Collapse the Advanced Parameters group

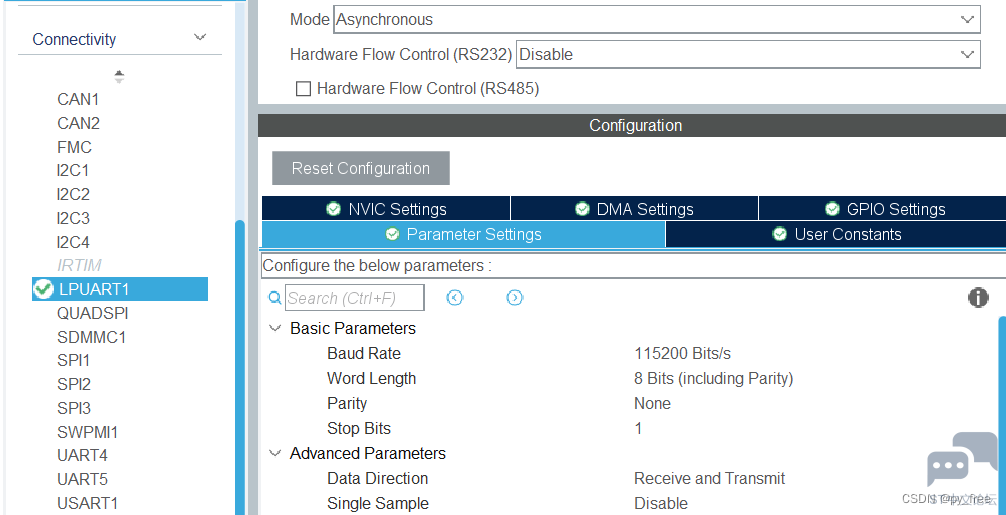(275, 453)
